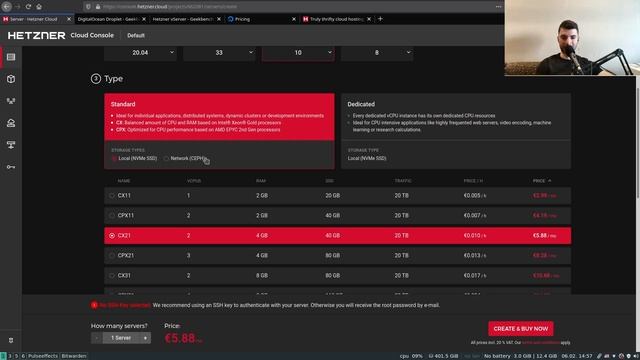Image resolution: width=640 pixels, height=360 pixels.
Task: Open the Firewalls icon in sidebar
Action: pos(11,145)
